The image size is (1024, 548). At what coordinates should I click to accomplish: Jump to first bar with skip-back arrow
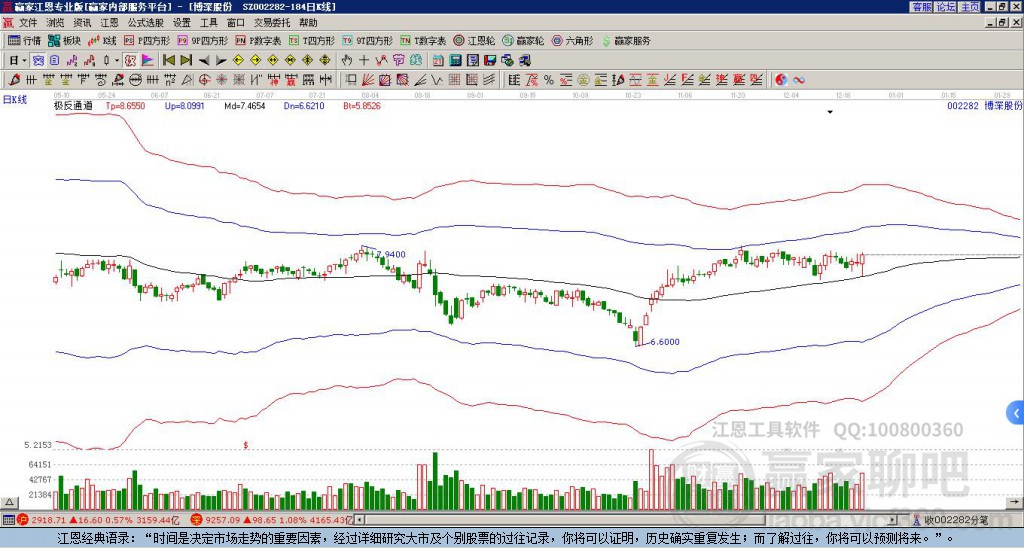[167, 60]
